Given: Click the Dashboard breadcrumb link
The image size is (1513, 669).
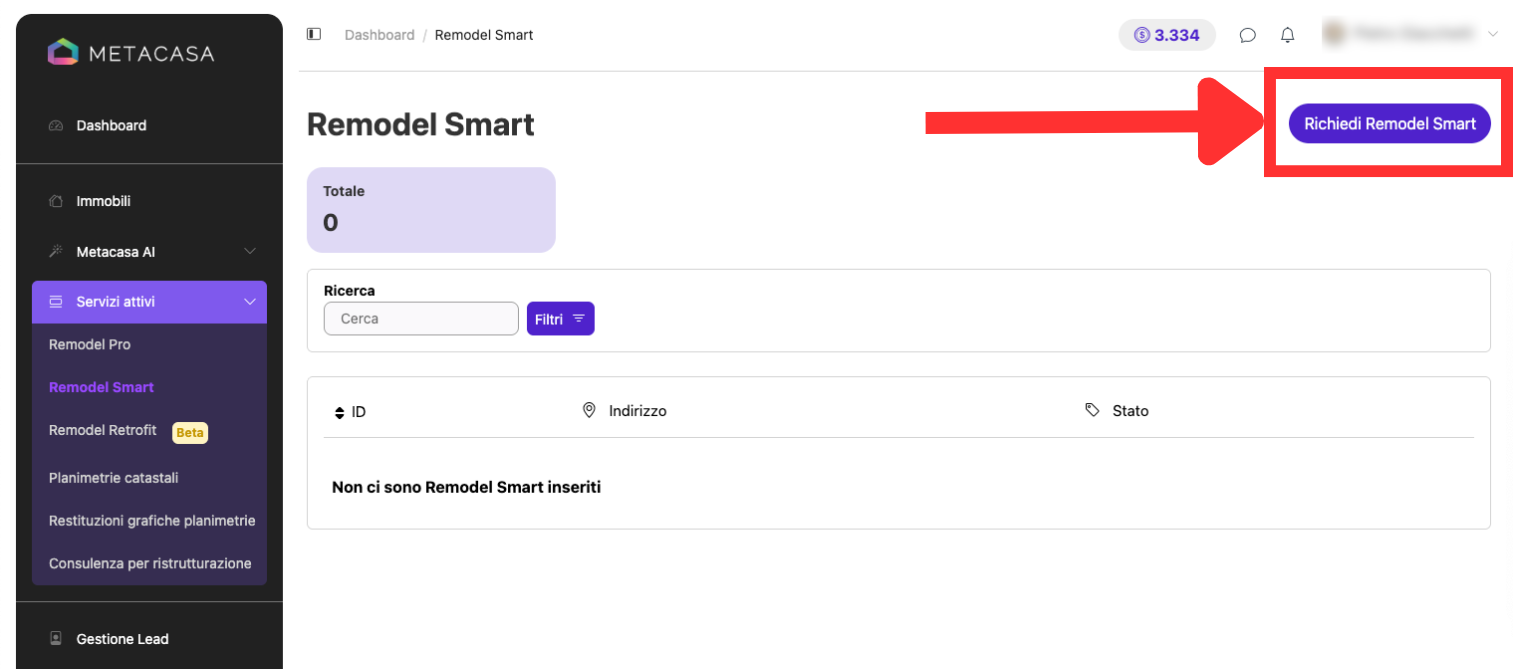Looking at the screenshot, I should pos(379,35).
